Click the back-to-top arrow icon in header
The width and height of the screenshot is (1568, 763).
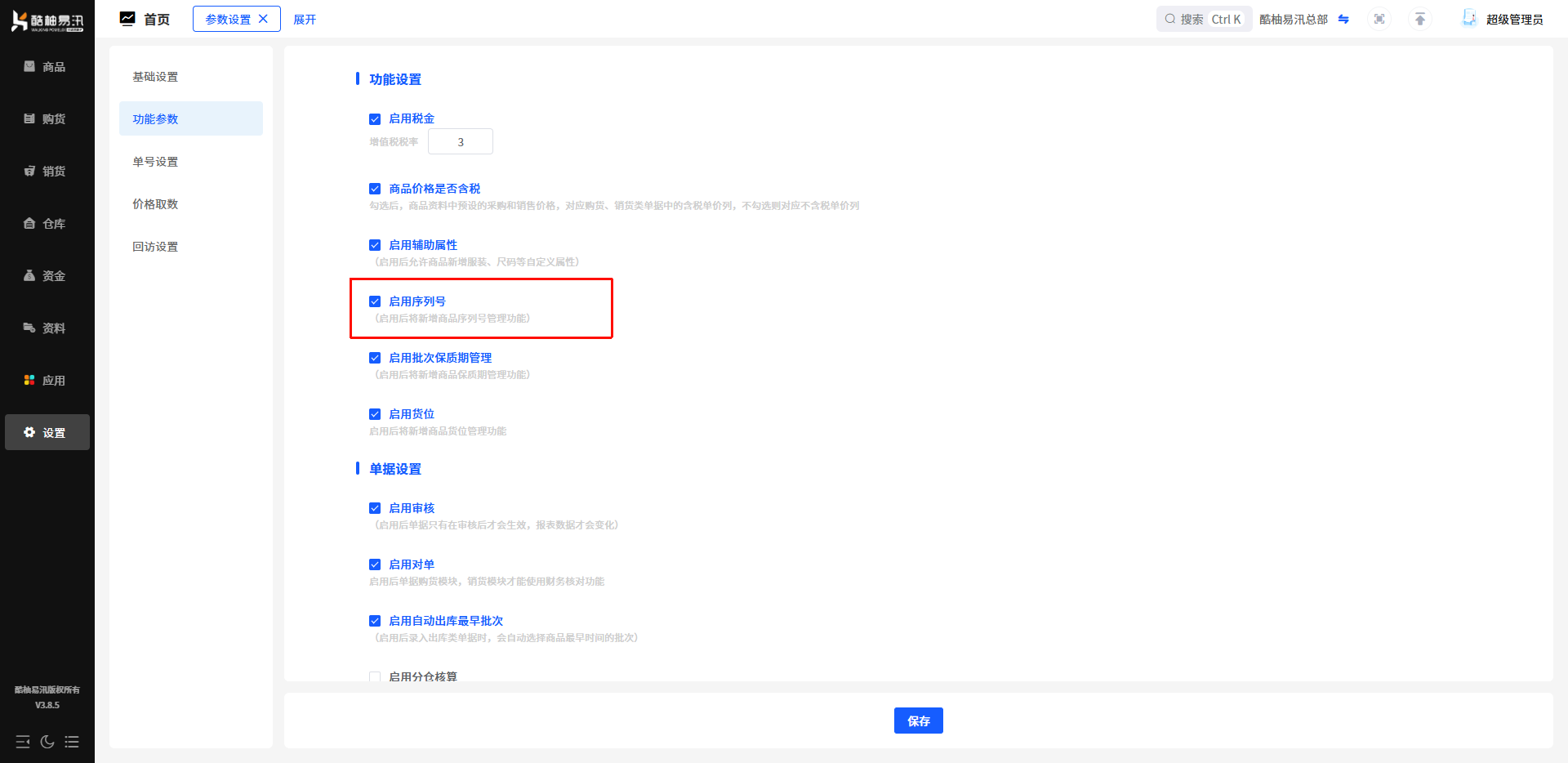tap(1420, 19)
